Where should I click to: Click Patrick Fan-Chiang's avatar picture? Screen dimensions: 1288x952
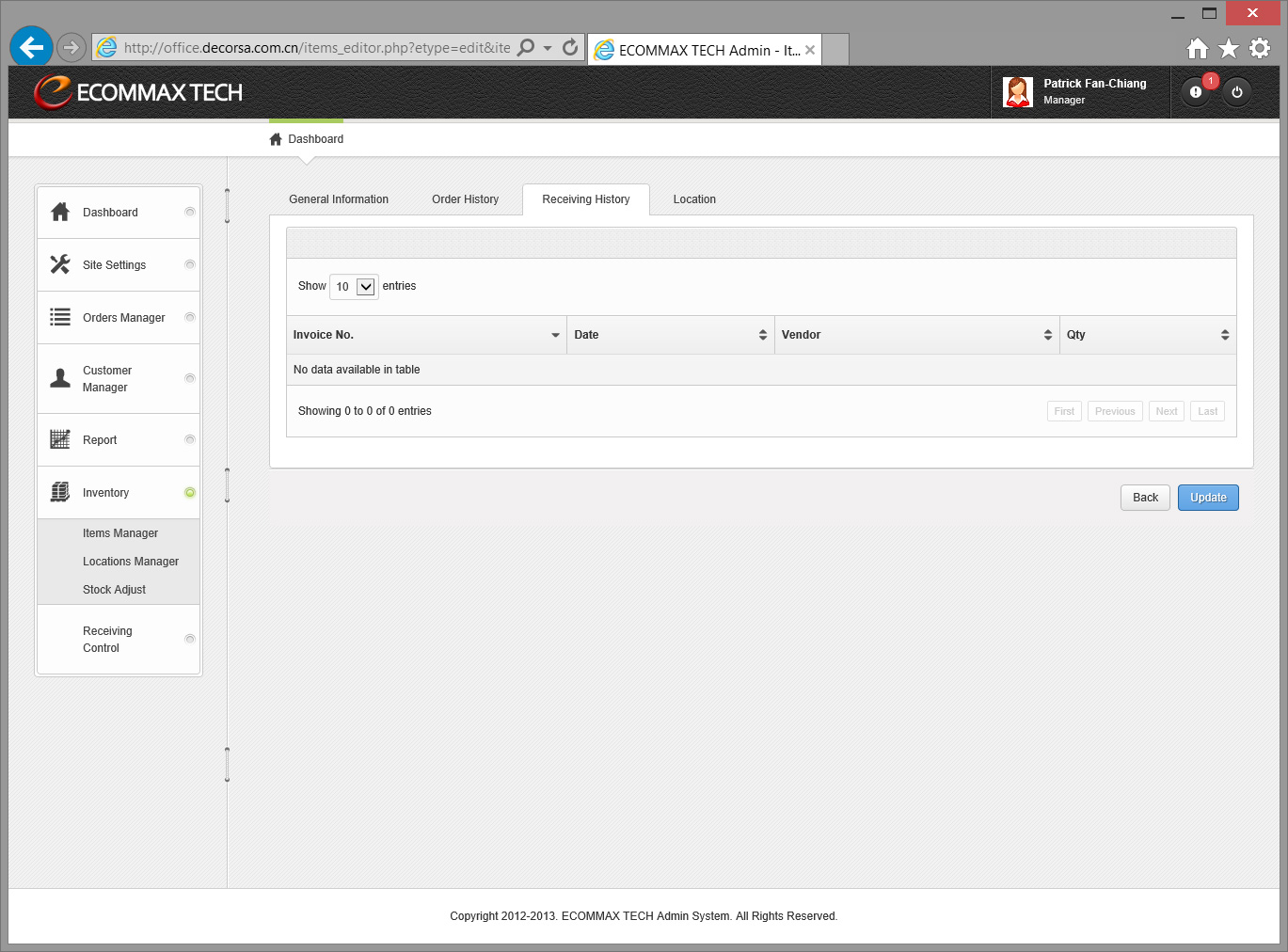[1018, 92]
